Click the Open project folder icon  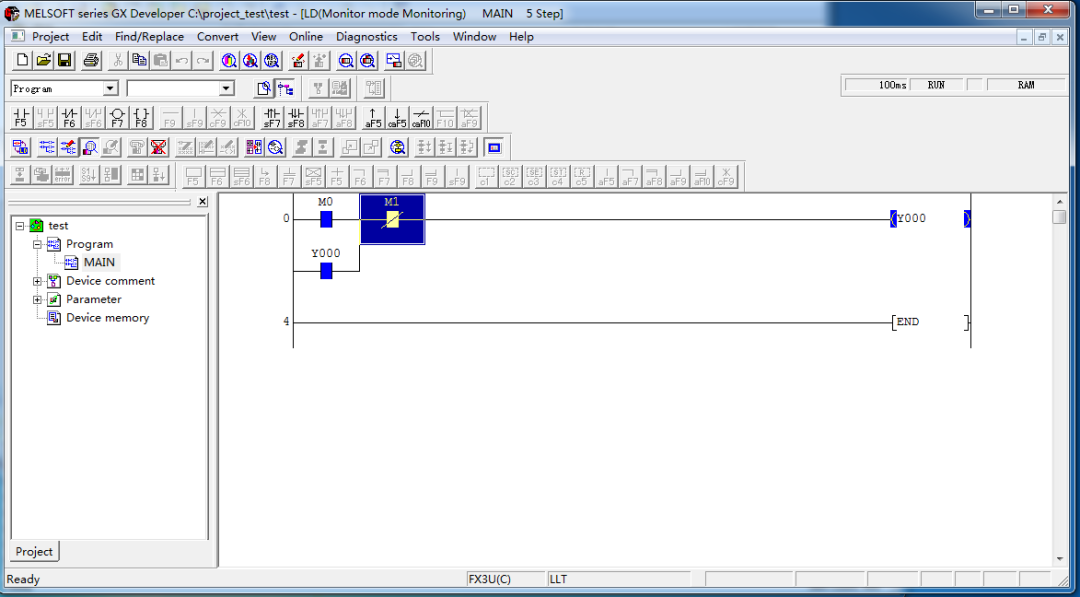43,61
